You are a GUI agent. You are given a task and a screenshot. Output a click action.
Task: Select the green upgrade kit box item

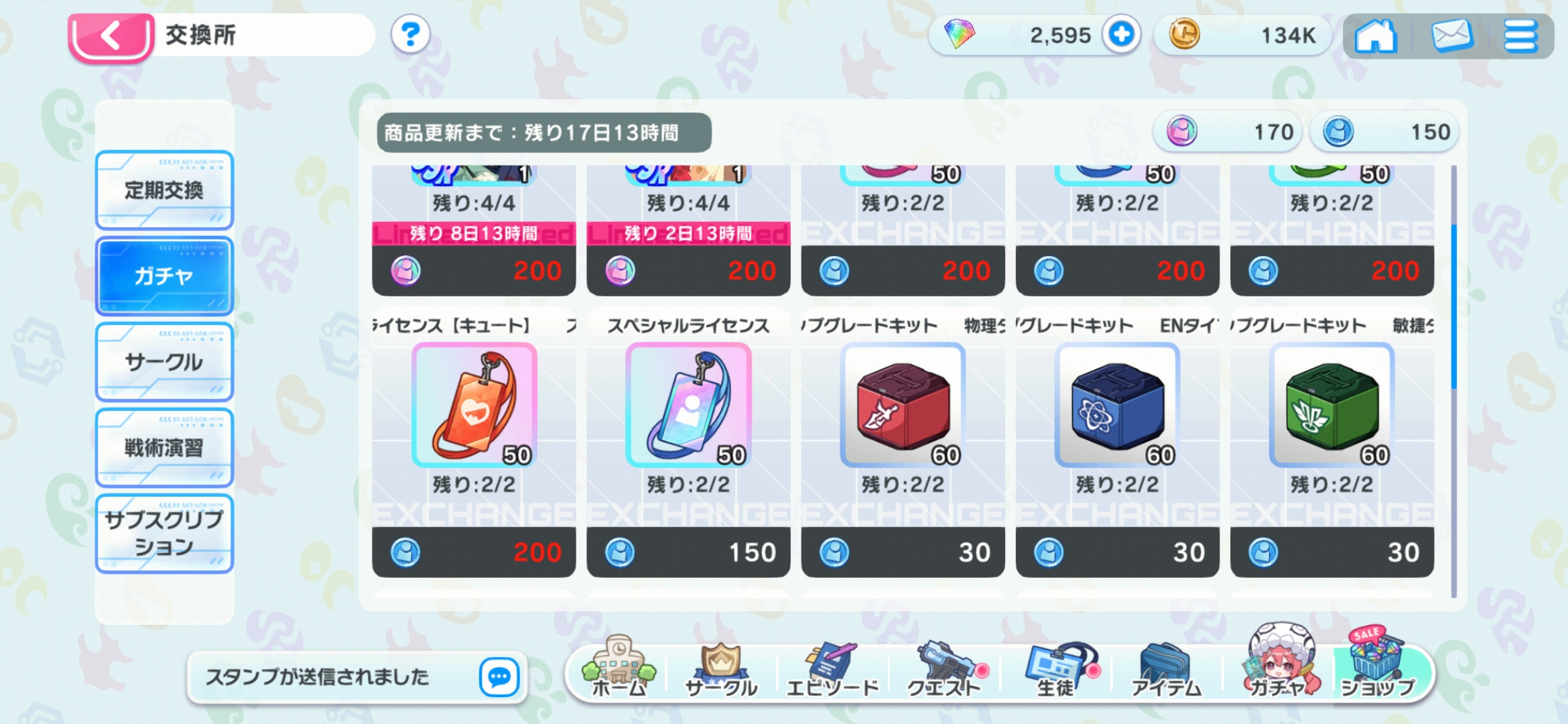click(x=1331, y=406)
